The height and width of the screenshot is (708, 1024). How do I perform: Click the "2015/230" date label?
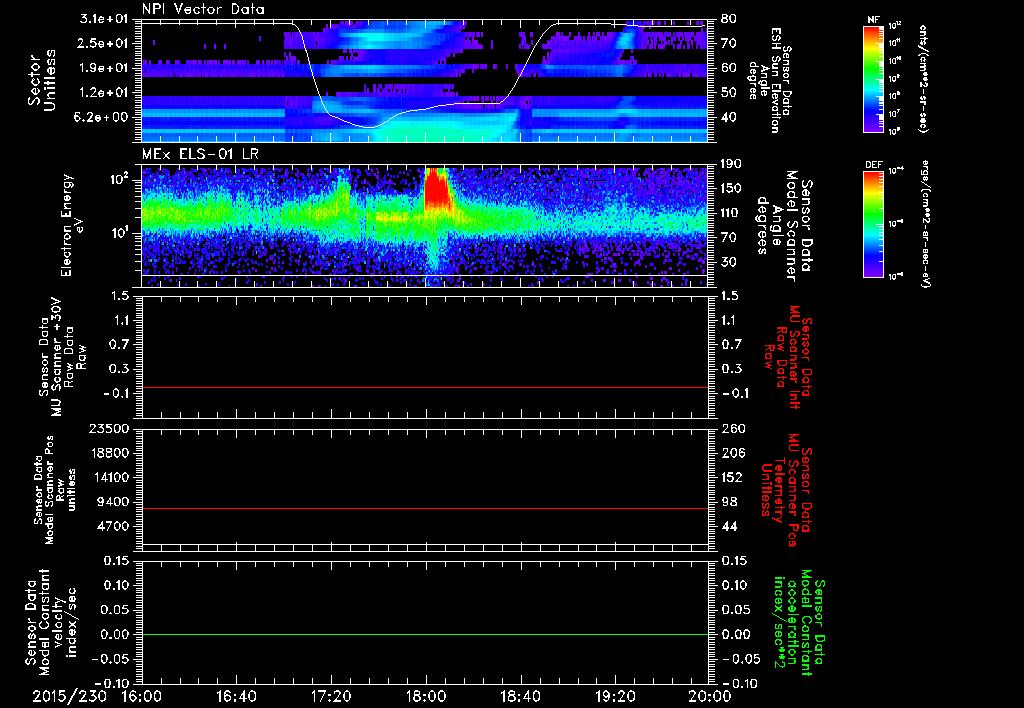pyautogui.click(x=69, y=696)
